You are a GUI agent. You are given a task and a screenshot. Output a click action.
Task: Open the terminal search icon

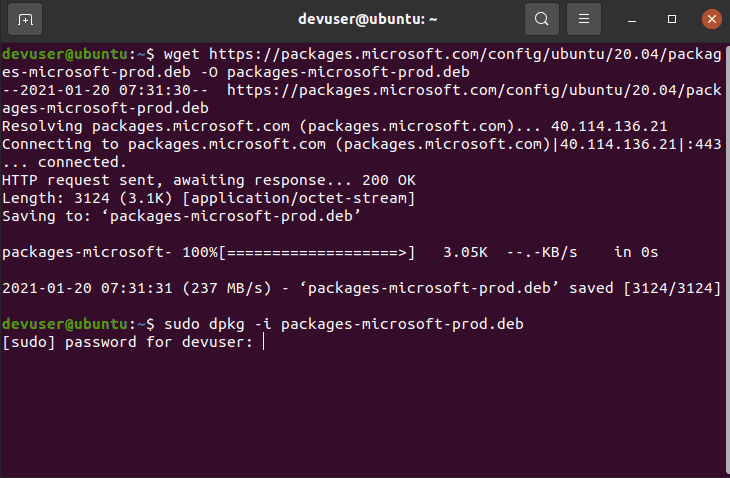(x=541, y=19)
